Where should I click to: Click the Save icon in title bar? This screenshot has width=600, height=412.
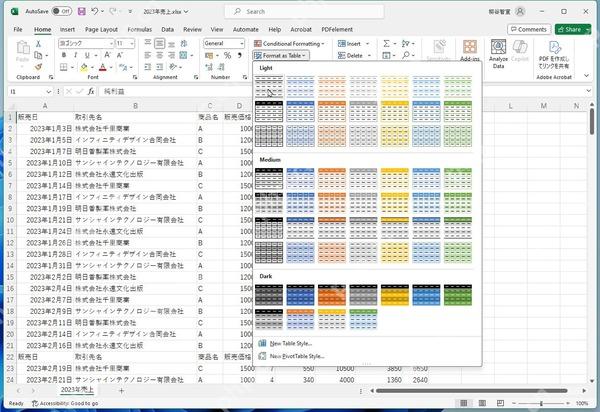pyautogui.click(x=82, y=11)
